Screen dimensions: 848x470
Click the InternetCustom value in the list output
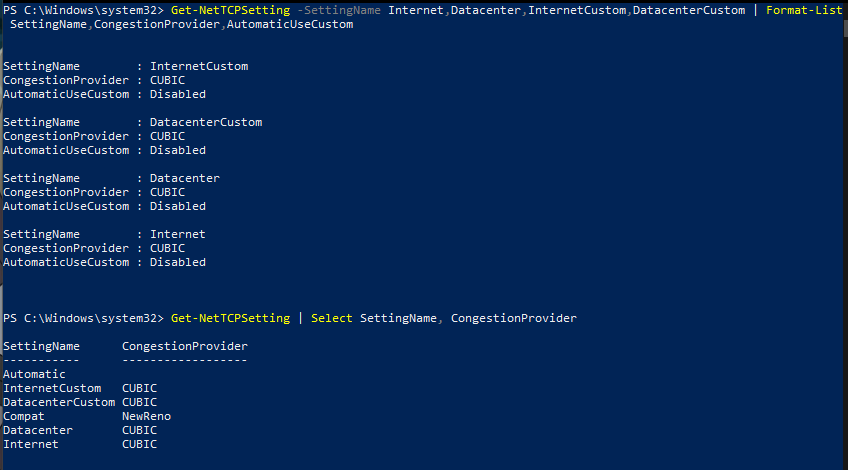(x=199, y=66)
